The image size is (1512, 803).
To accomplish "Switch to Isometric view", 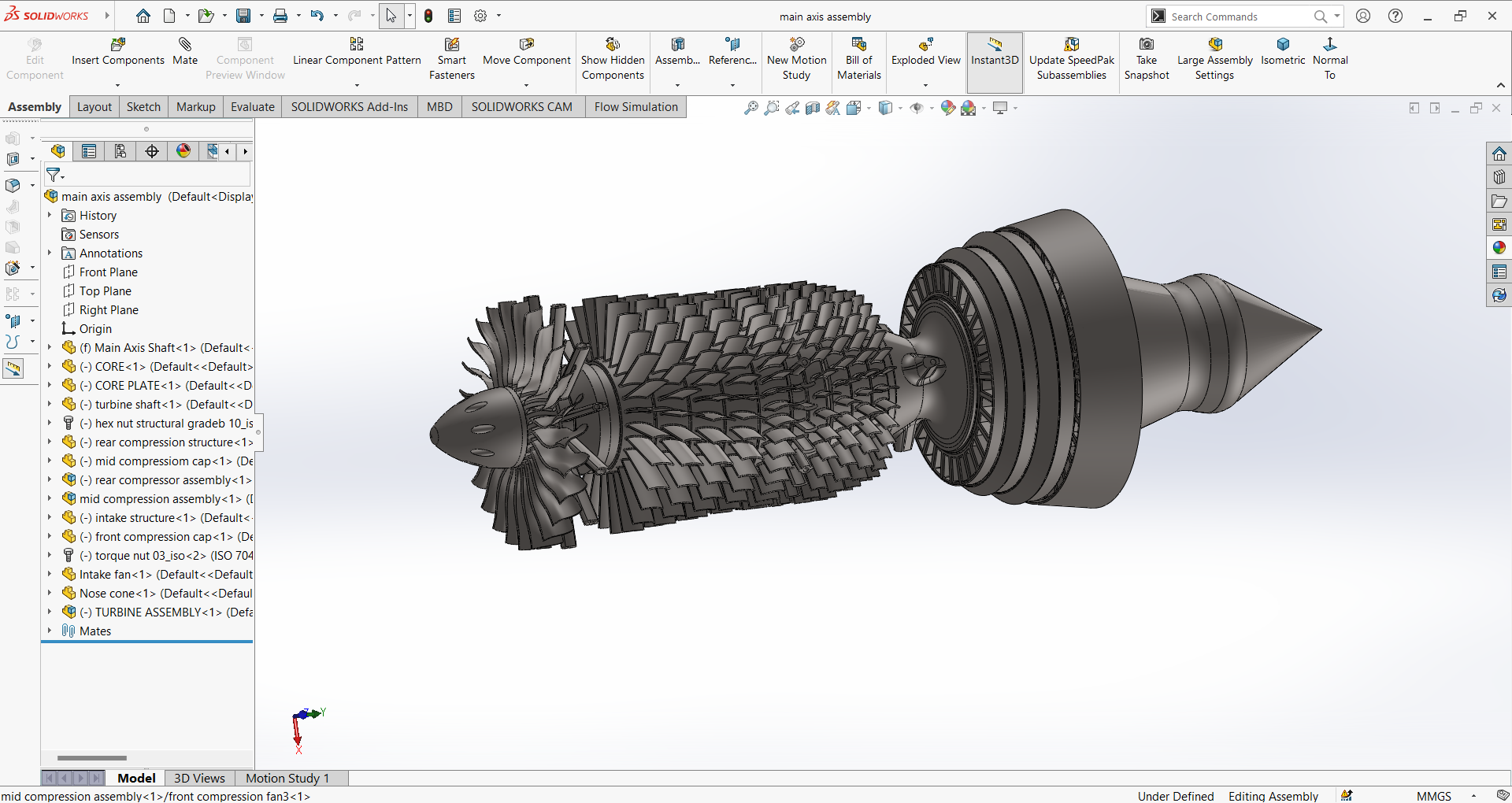I will pos(1283,52).
